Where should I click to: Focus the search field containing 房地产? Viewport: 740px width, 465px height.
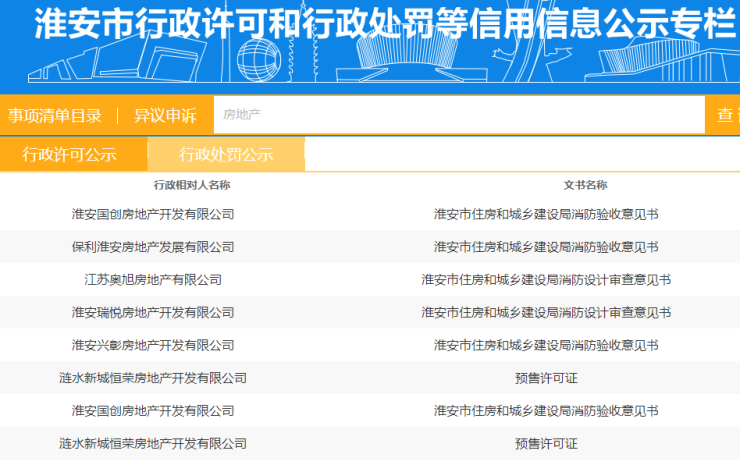(x=458, y=115)
